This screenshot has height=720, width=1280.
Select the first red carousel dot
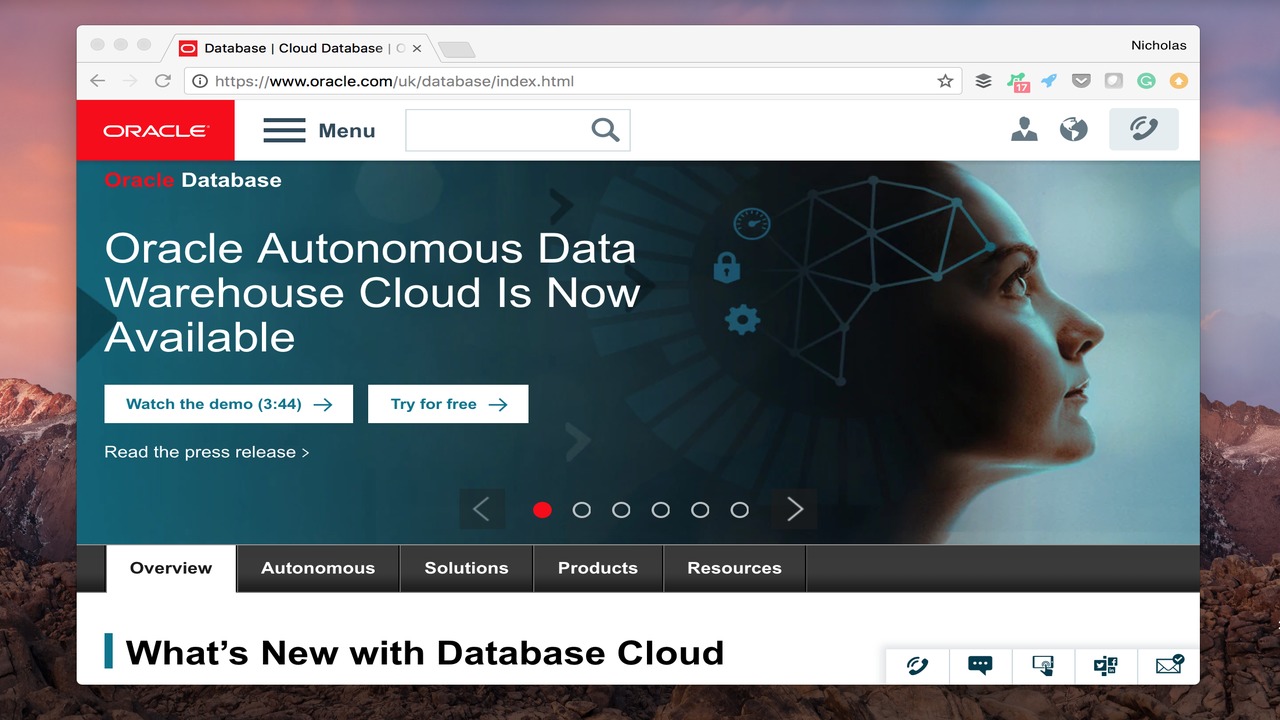pyautogui.click(x=542, y=510)
